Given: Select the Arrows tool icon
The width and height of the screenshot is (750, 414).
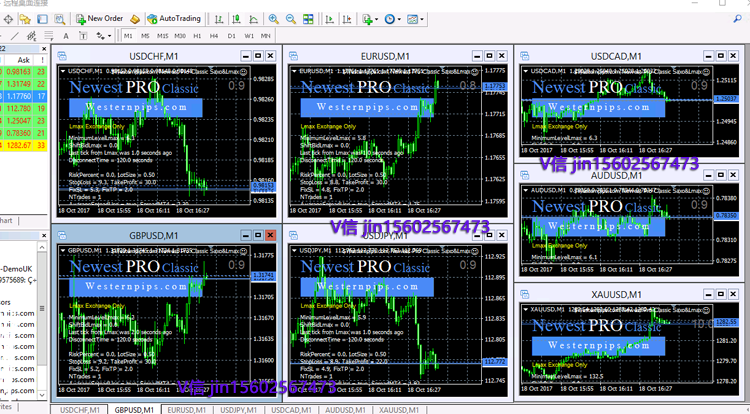Looking at the screenshot, I should [x=100, y=36].
